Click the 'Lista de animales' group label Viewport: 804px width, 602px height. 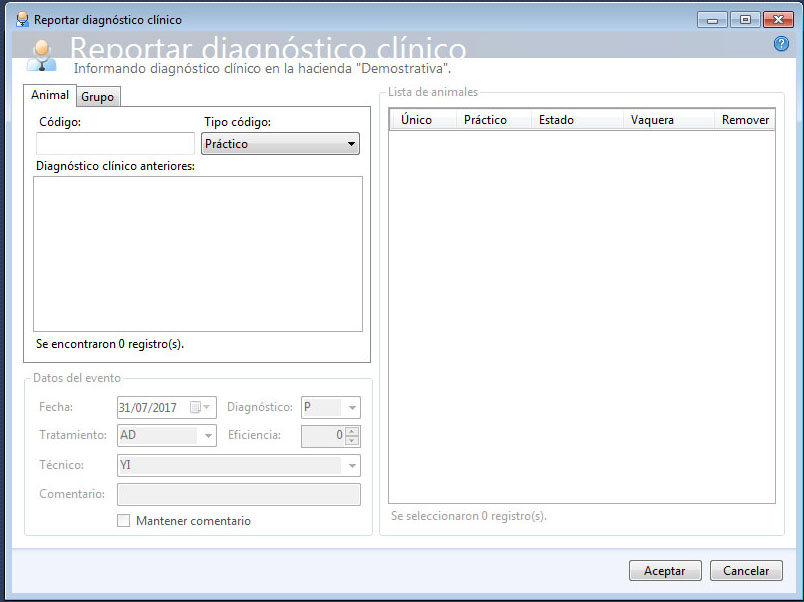pyautogui.click(x=433, y=92)
